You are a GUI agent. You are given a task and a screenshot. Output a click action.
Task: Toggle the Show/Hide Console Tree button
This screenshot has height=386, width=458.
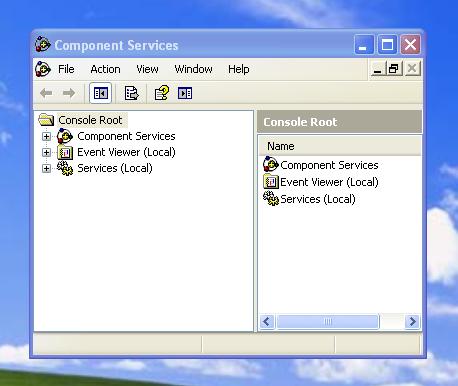100,93
